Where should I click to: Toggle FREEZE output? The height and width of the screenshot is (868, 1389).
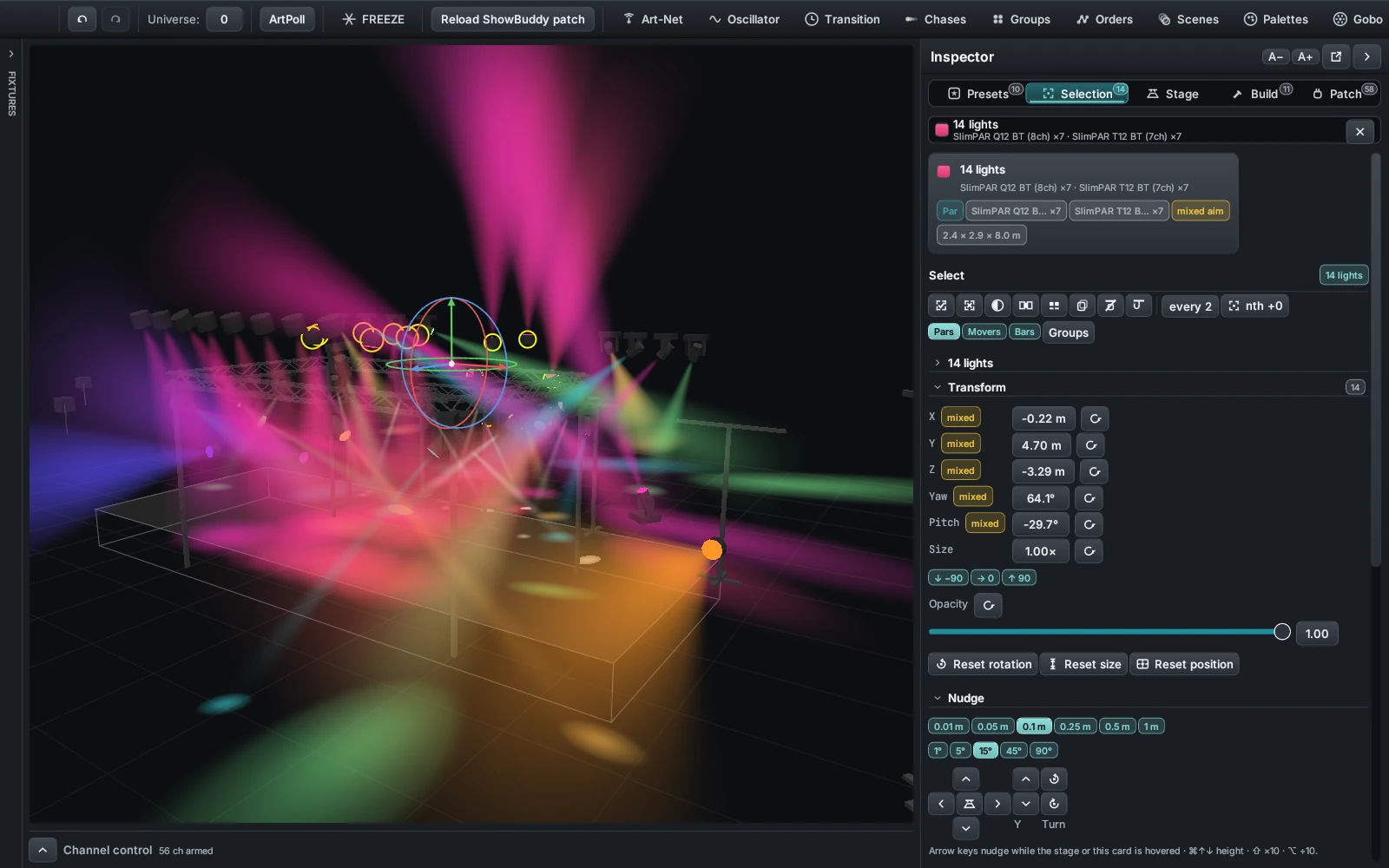tap(373, 19)
